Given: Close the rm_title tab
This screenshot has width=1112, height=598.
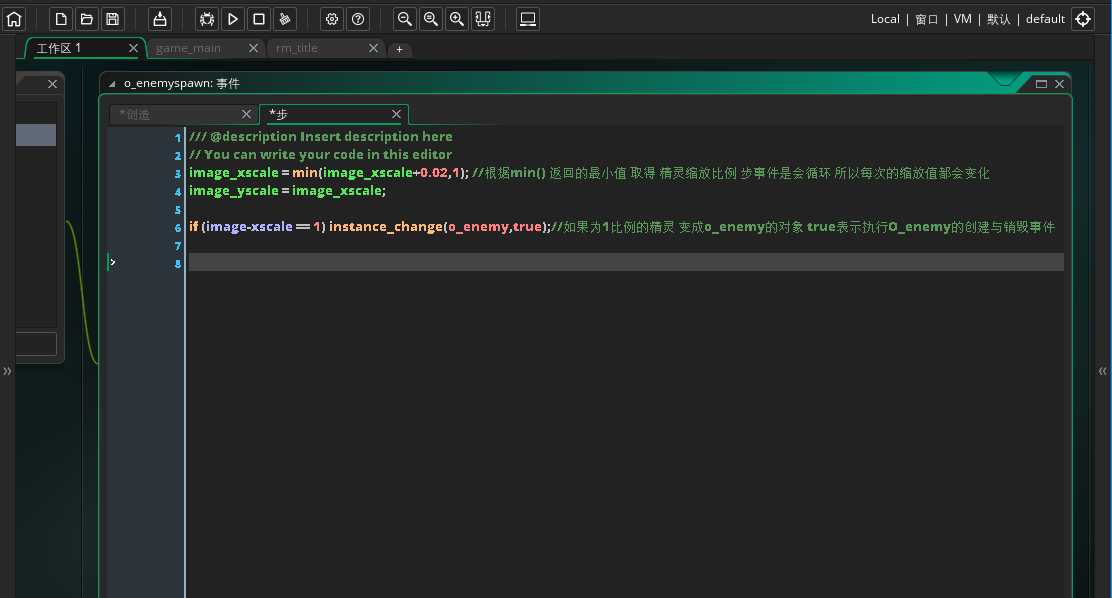Looking at the screenshot, I should (374, 48).
